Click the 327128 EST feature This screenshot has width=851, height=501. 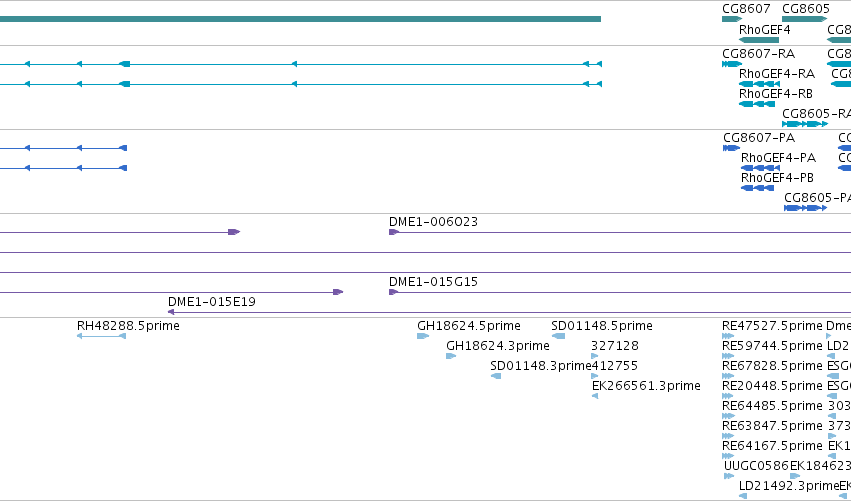coord(594,356)
